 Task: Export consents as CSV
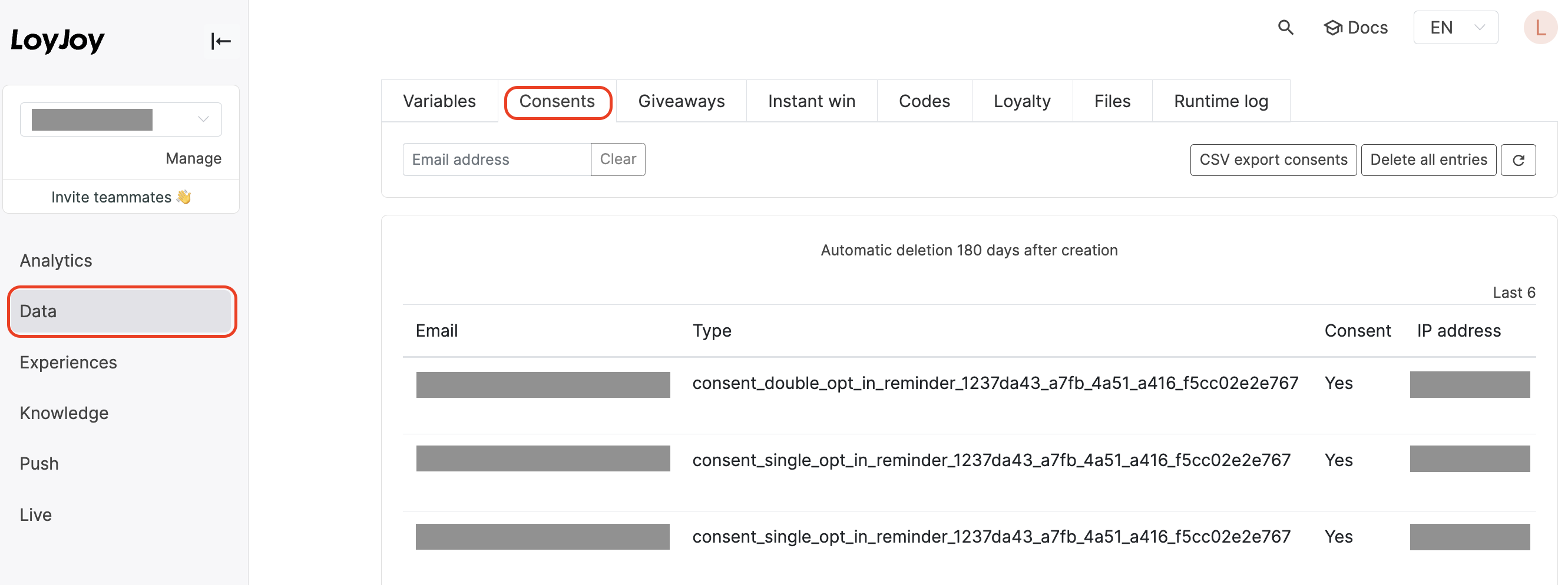click(x=1273, y=159)
